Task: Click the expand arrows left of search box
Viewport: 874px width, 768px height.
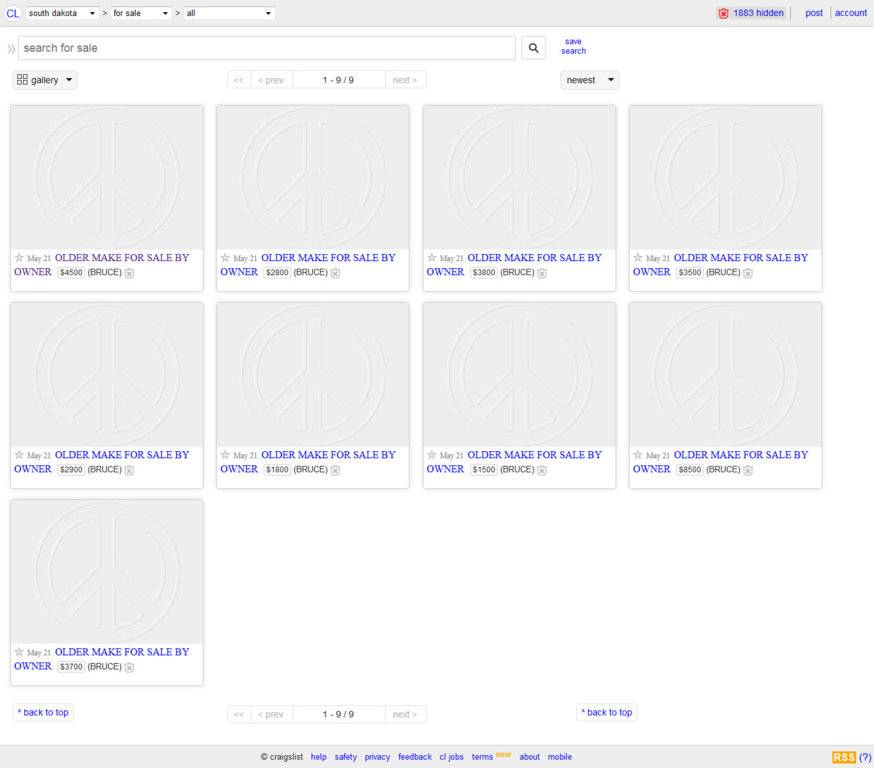Action: pos(11,48)
